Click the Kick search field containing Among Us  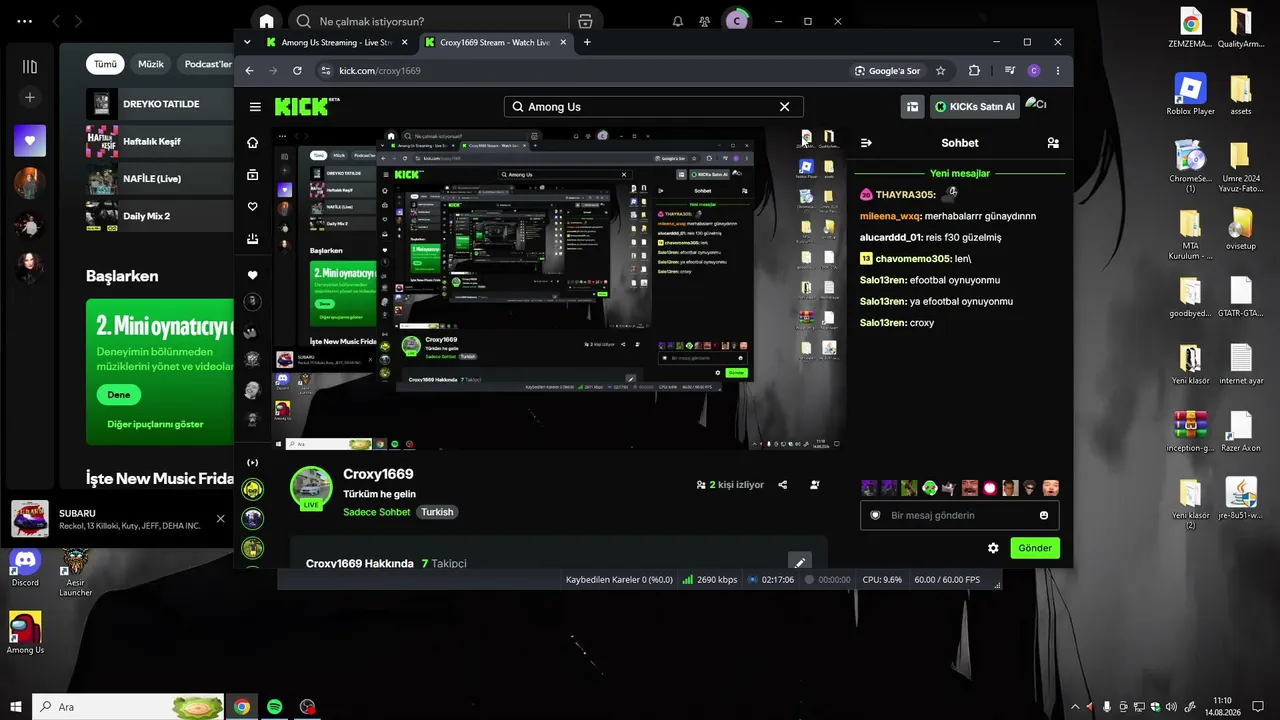tap(654, 107)
